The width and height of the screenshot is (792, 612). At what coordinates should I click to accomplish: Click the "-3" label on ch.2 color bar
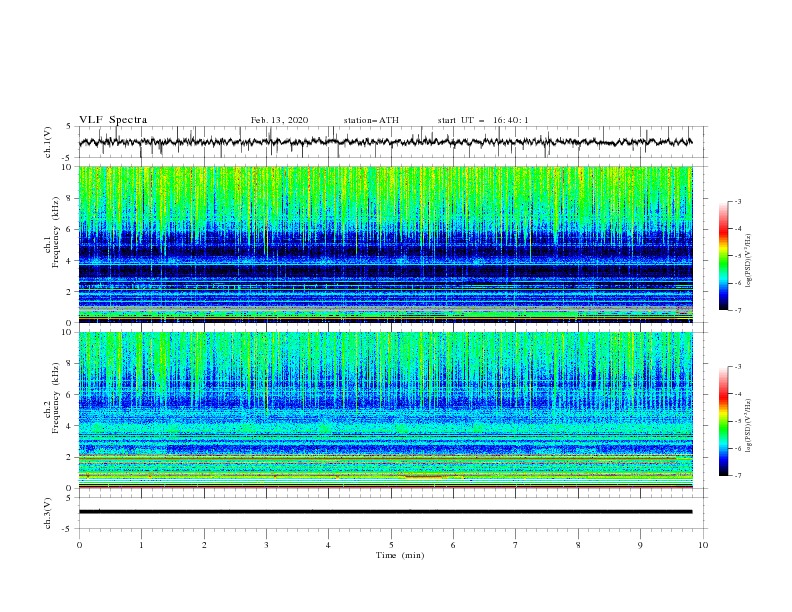pos(738,367)
